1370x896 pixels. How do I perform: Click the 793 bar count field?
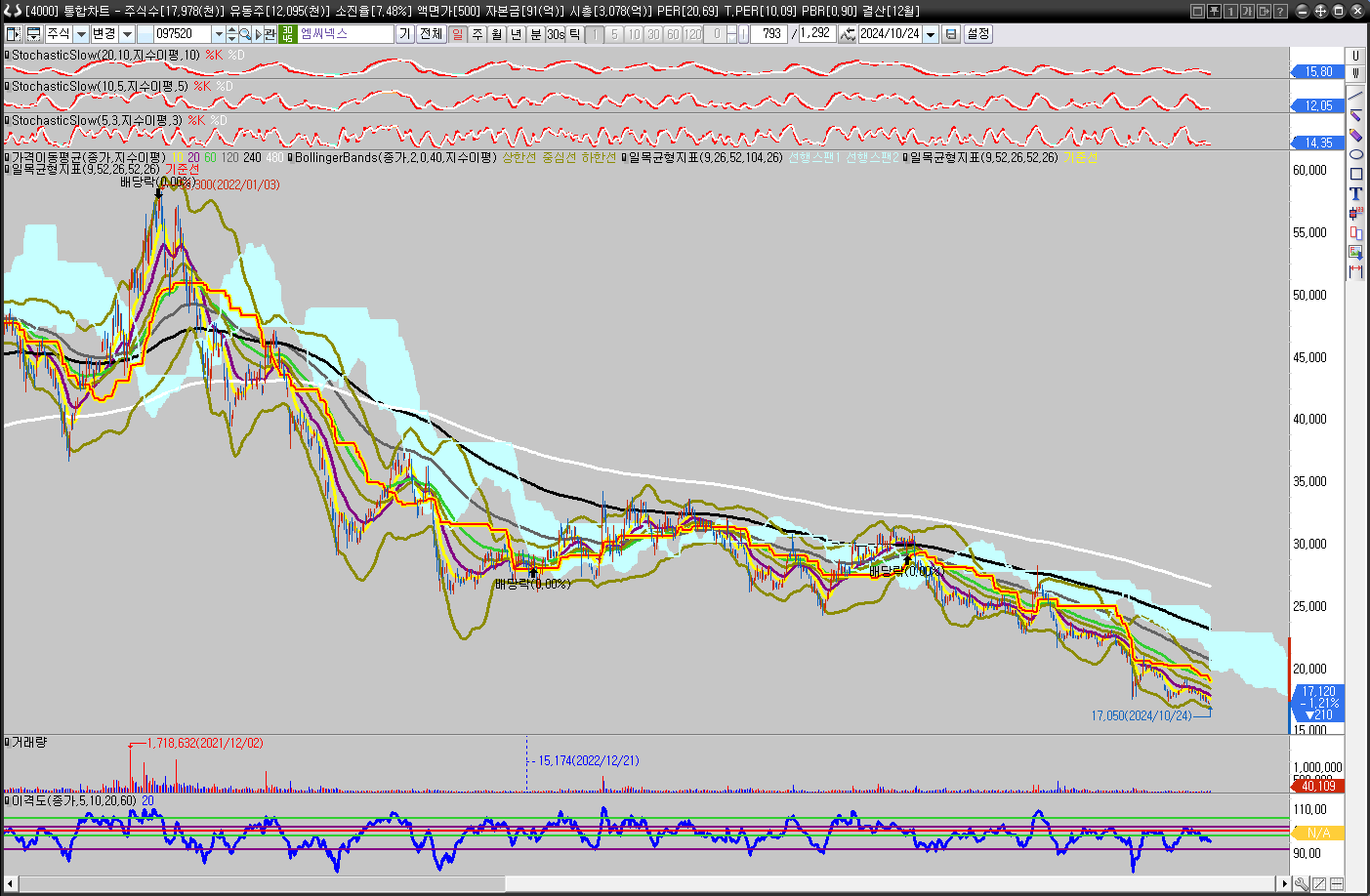click(769, 34)
